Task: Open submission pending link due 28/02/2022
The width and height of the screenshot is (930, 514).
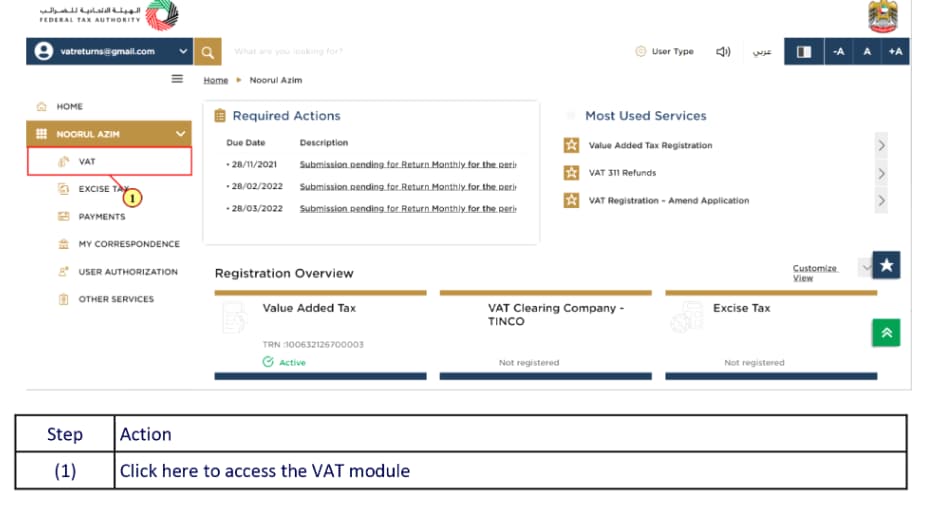Action: (x=407, y=186)
